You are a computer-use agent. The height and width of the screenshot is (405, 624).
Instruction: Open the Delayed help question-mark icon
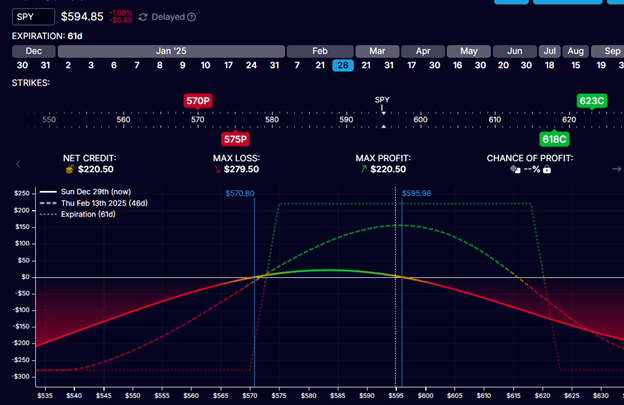[x=192, y=17]
